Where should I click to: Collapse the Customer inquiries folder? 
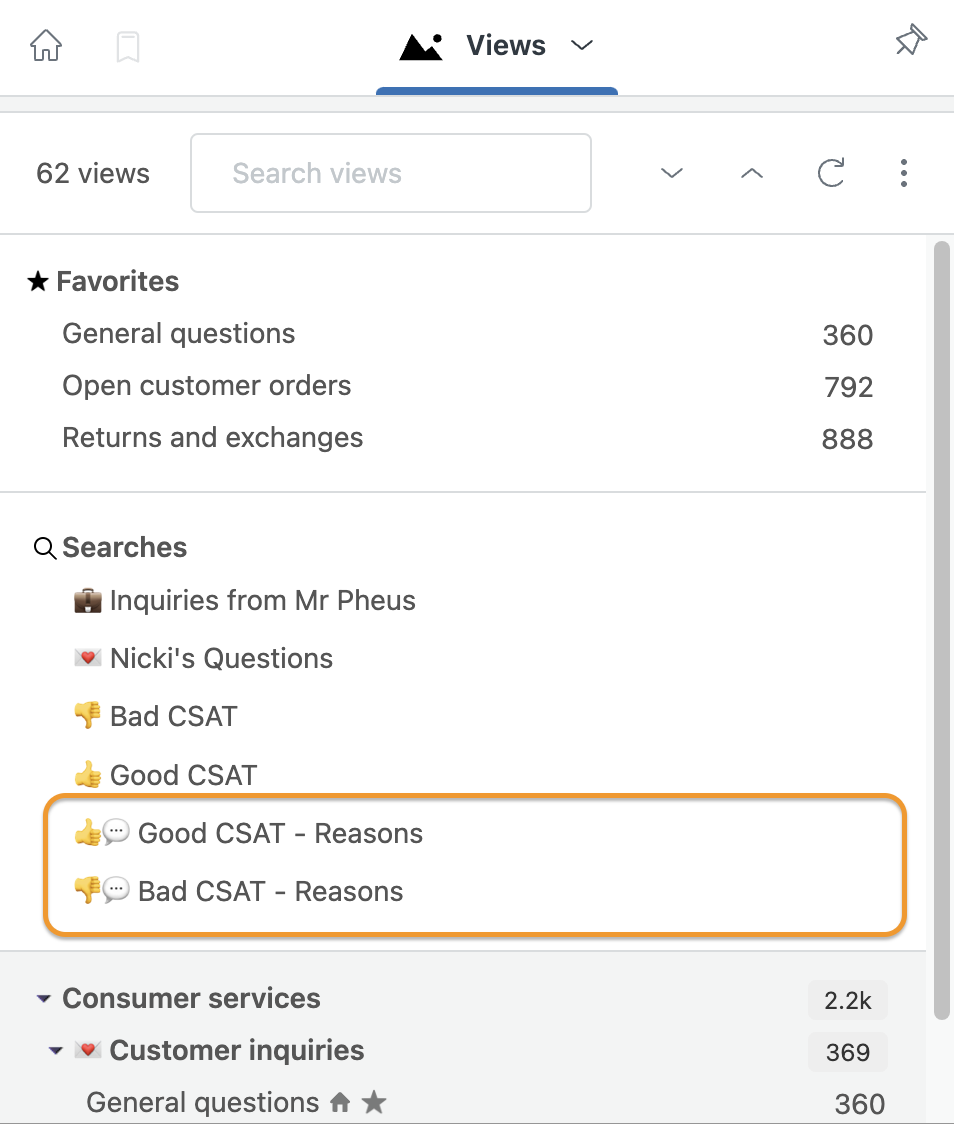55,1051
